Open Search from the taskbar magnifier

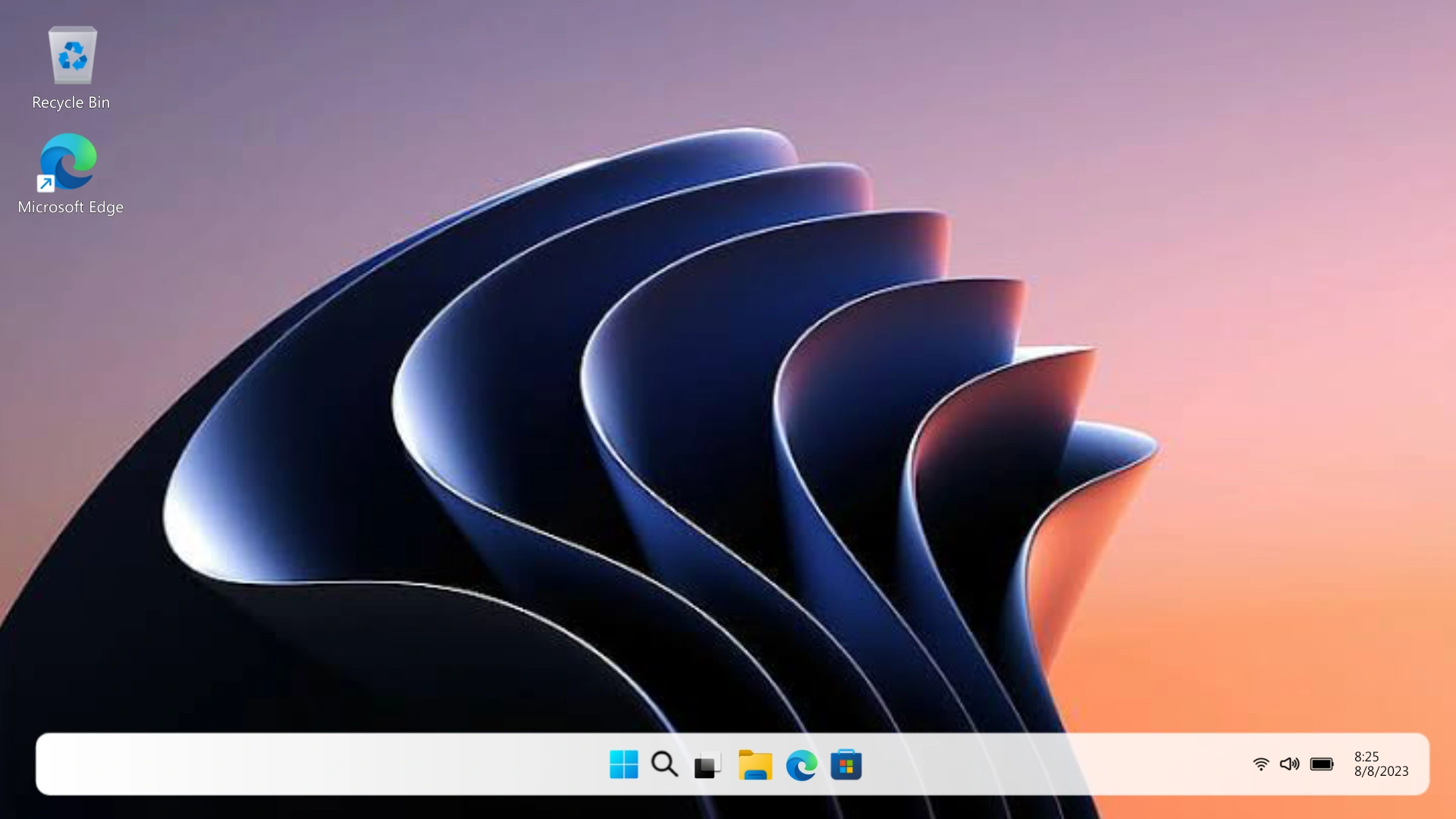(664, 764)
